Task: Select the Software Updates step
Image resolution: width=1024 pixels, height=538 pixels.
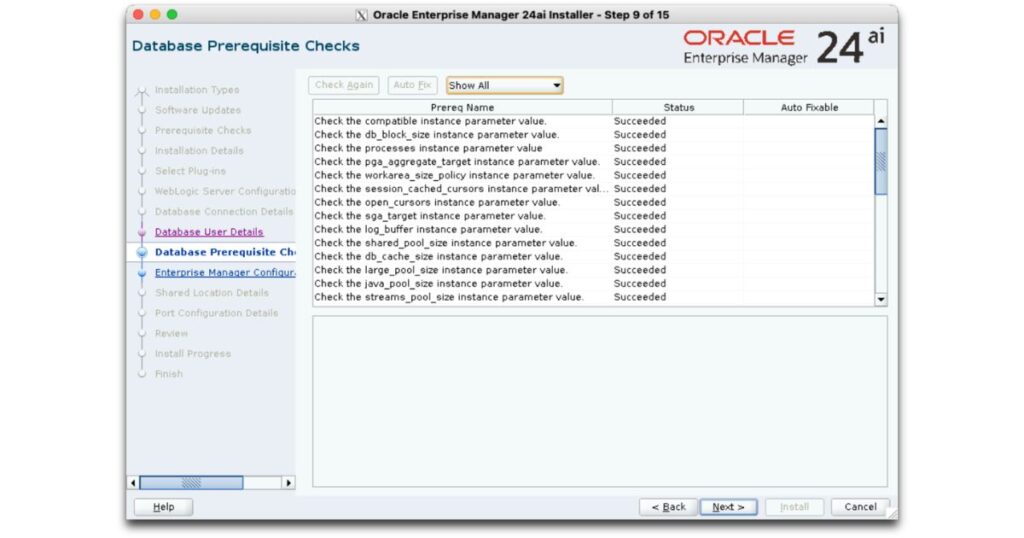Action: [x=198, y=110]
